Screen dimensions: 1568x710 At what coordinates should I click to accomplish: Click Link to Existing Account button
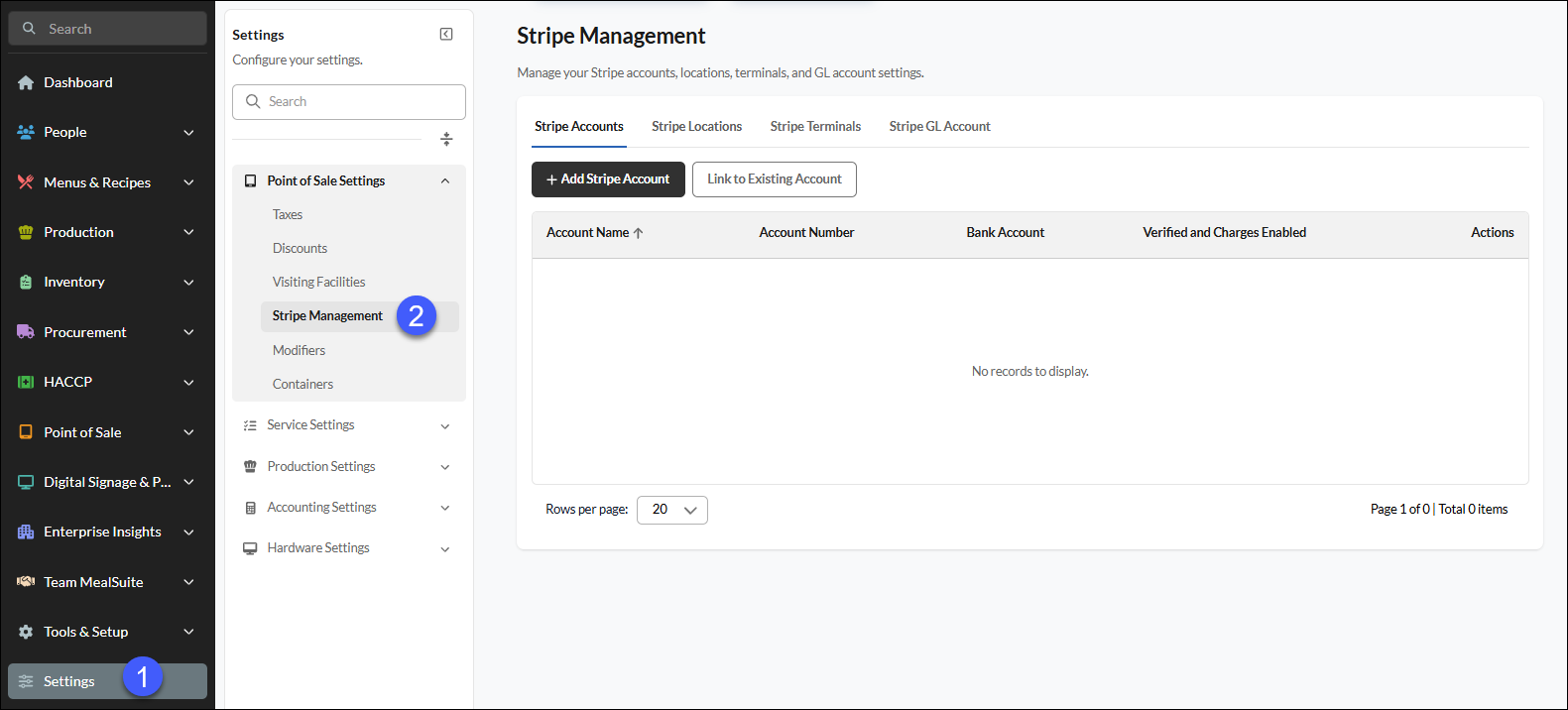pyautogui.click(x=775, y=179)
